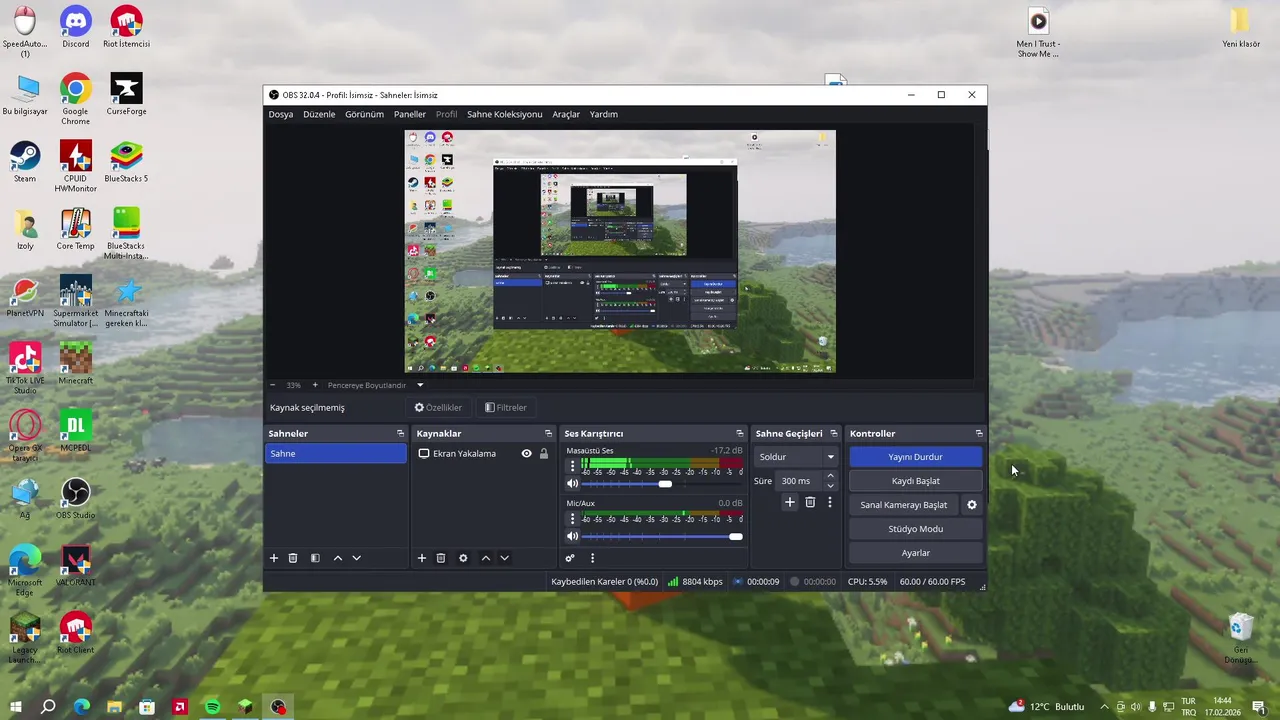This screenshot has width=1280, height=720.
Task: Click the OBS preview canvas
Action: (x=620, y=251)
